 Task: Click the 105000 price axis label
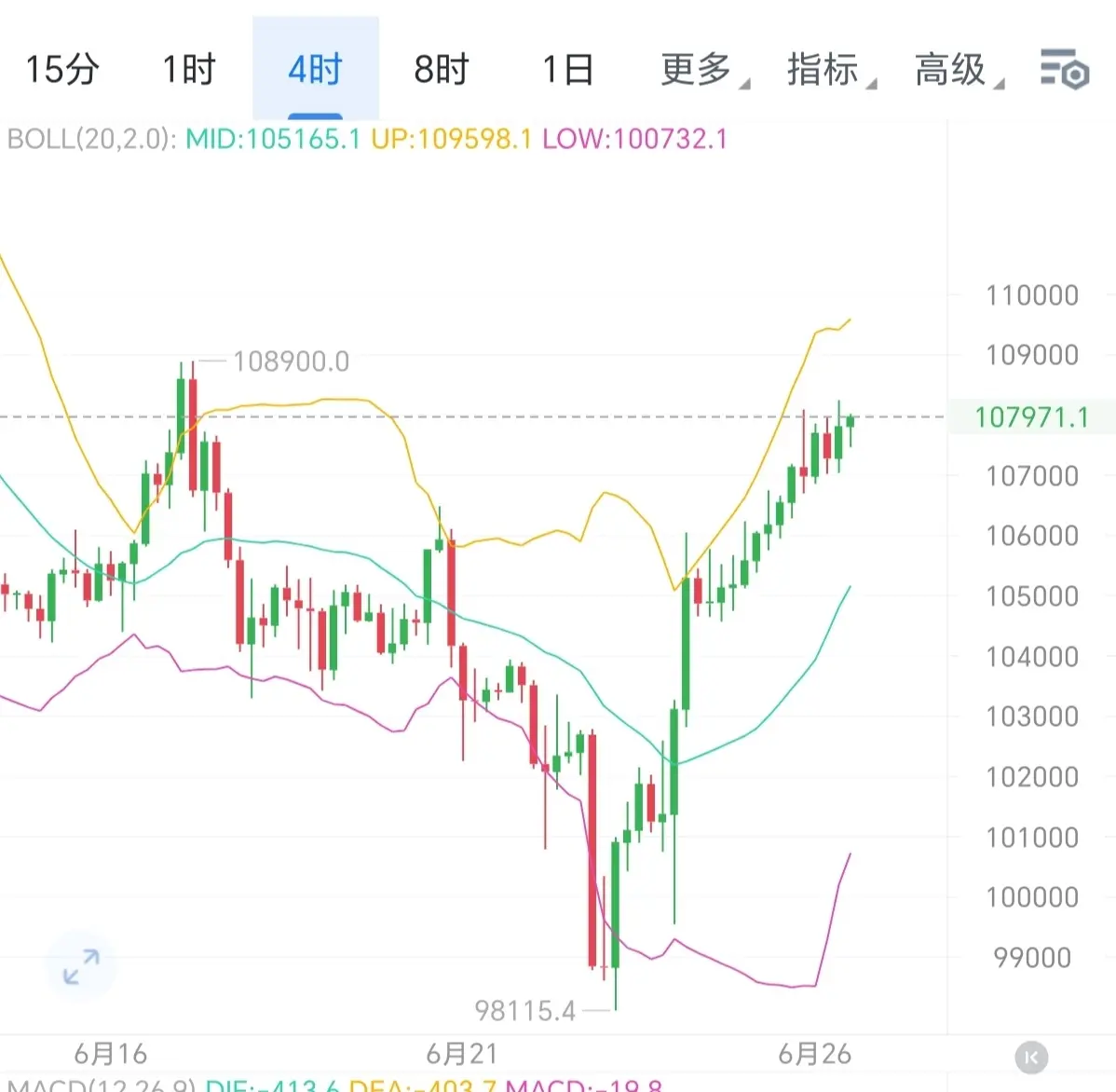(1032, 596)
